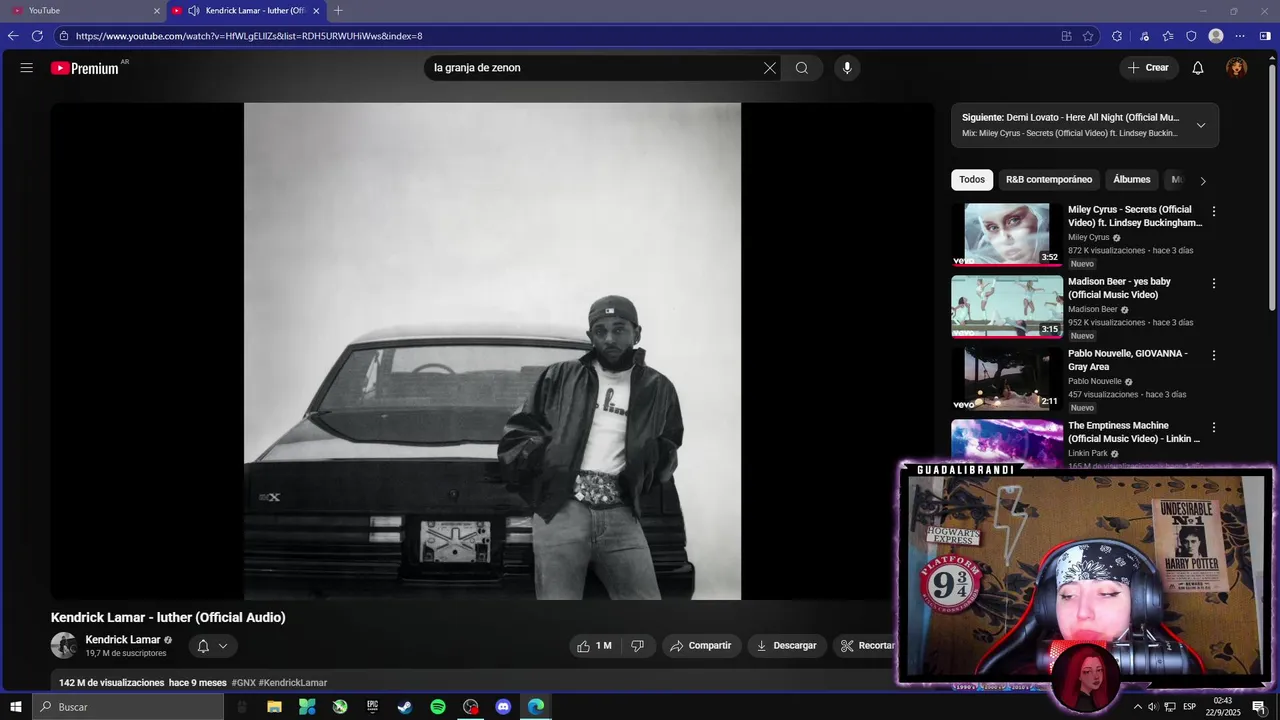Open the account avatar menu
Image resolution: width=1280 pixels, height=720 pixels.
tap(1237, 68)
